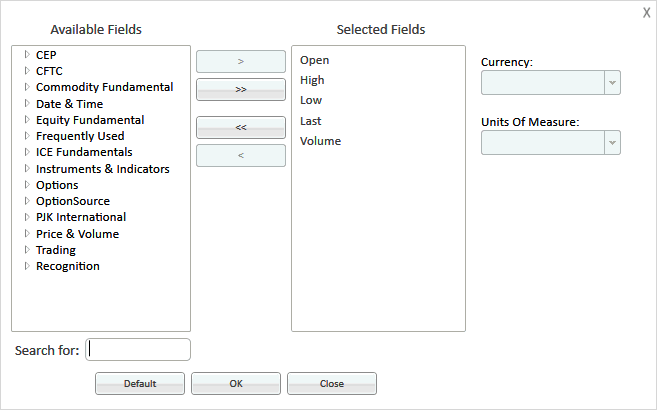The image size is (657, 410).
Task: Expand the CFTC category arrow
Action: point(27,70)
